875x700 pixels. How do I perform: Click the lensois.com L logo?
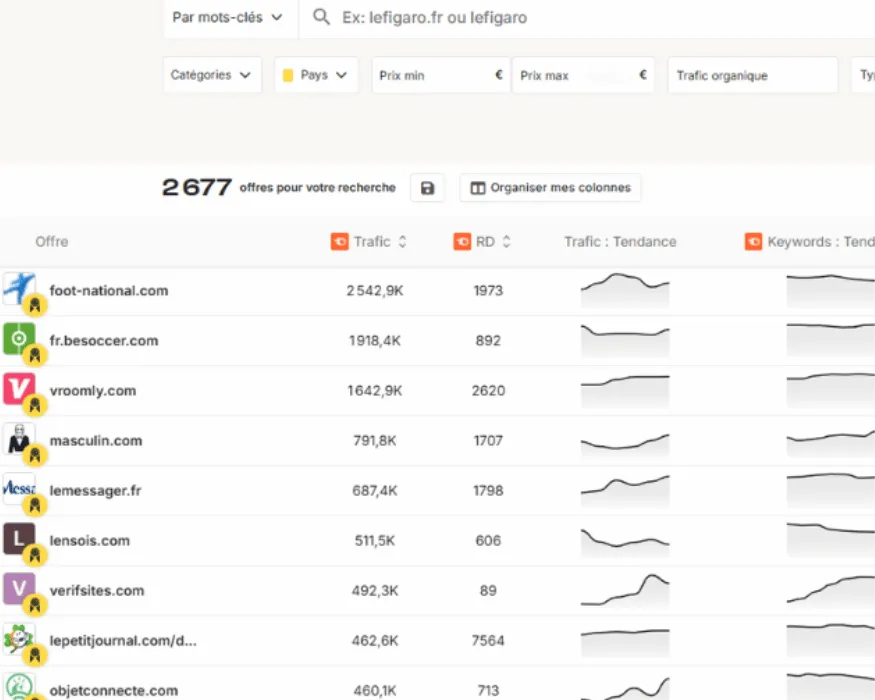(19, 538)
